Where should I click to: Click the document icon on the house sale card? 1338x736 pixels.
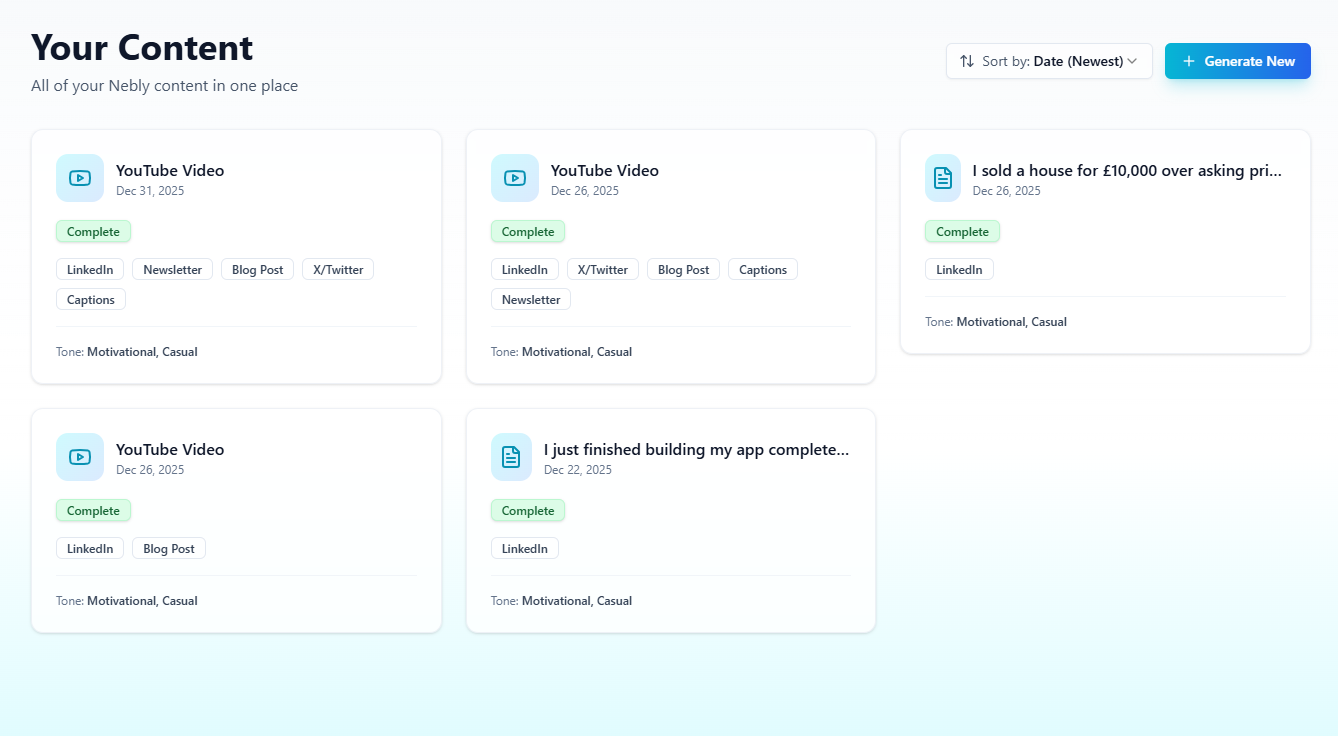(x=942, y=178)
